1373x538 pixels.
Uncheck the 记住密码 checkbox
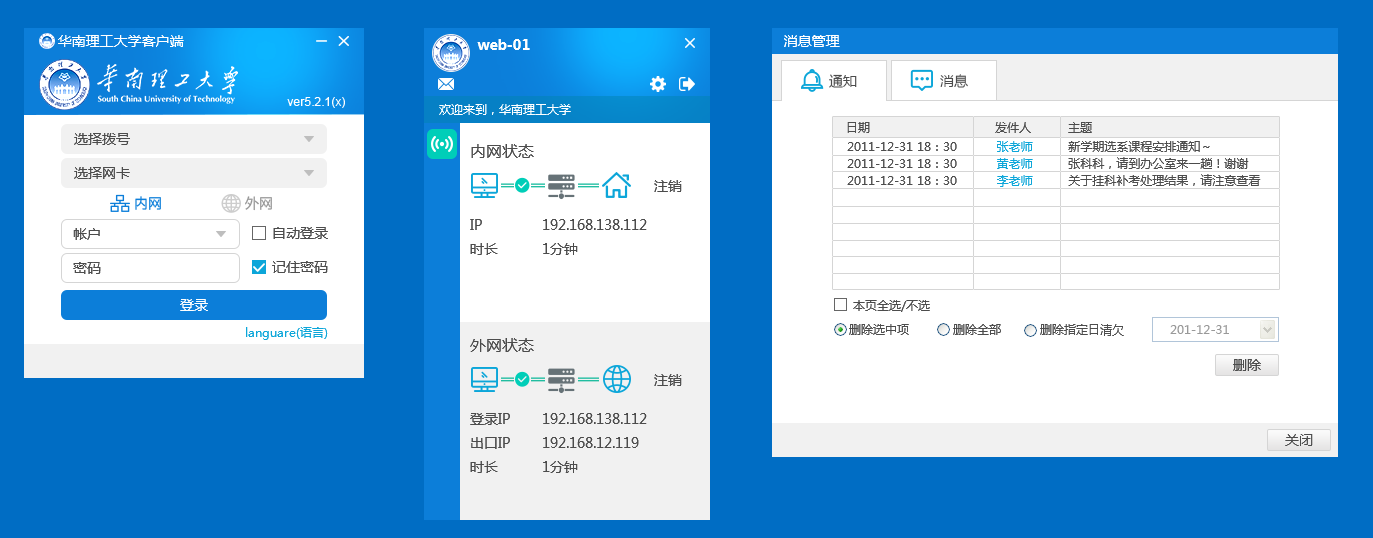tap(259, 267)
